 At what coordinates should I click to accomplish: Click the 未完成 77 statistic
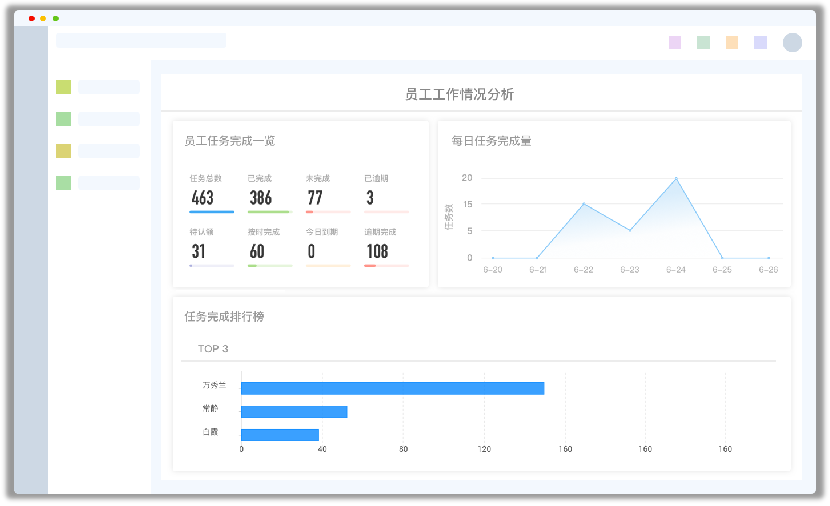coord(315,197)
